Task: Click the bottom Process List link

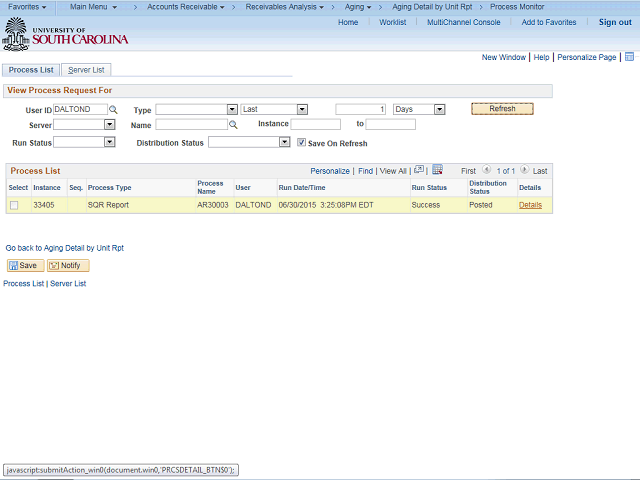Action: 23,284
